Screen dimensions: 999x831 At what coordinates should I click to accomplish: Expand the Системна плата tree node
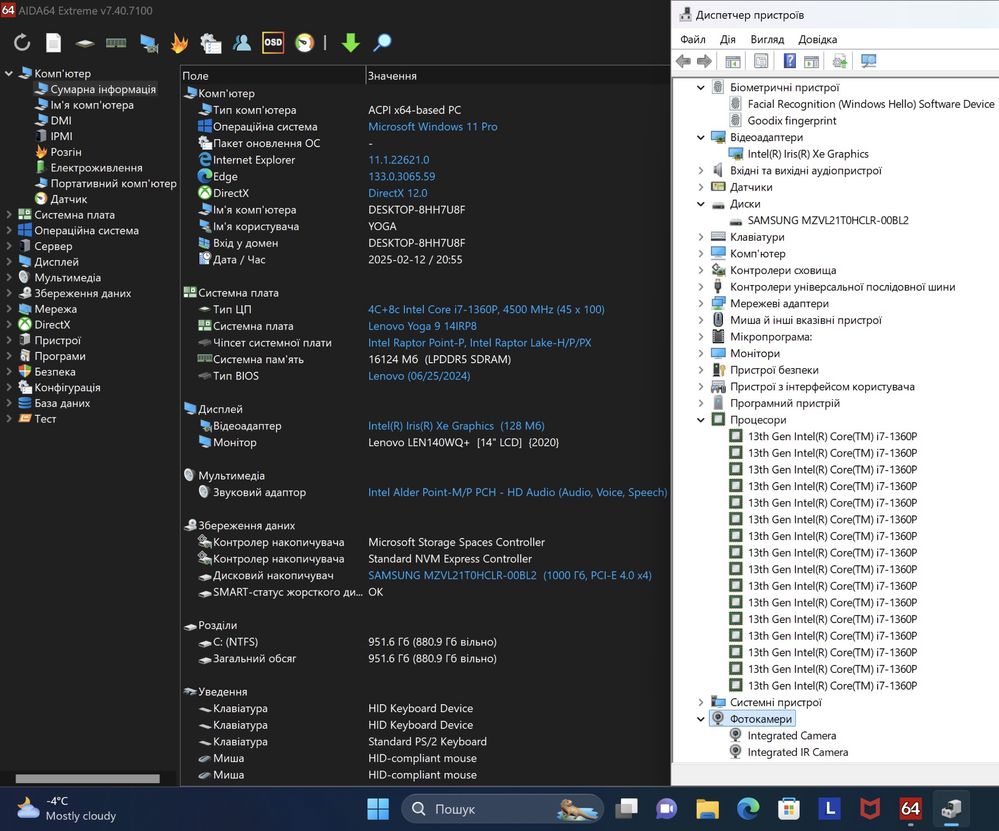(x=9, y=215)
